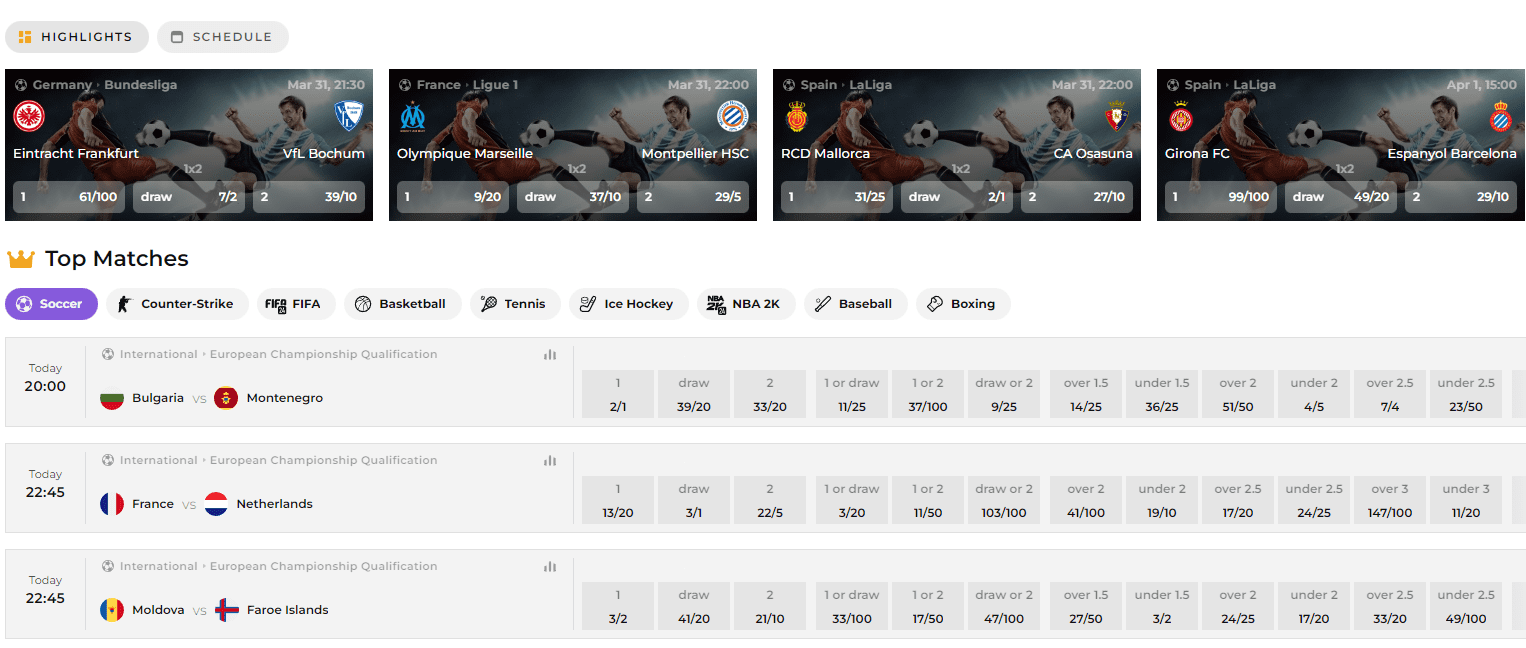
Task: View stats chart icon for France vs Netherlands
Action: (x=550, y=460)
